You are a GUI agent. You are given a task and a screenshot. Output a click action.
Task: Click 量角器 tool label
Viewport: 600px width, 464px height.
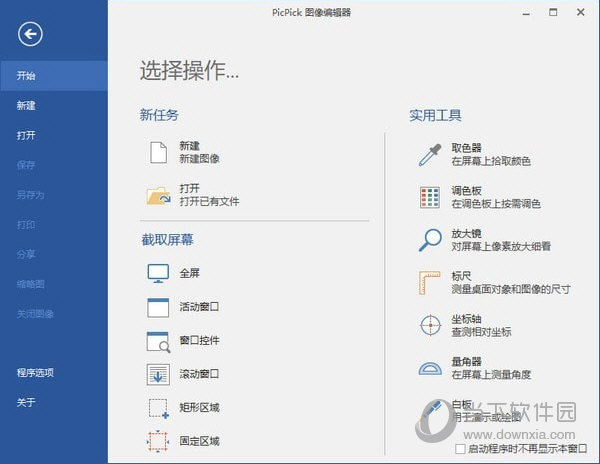466,361
